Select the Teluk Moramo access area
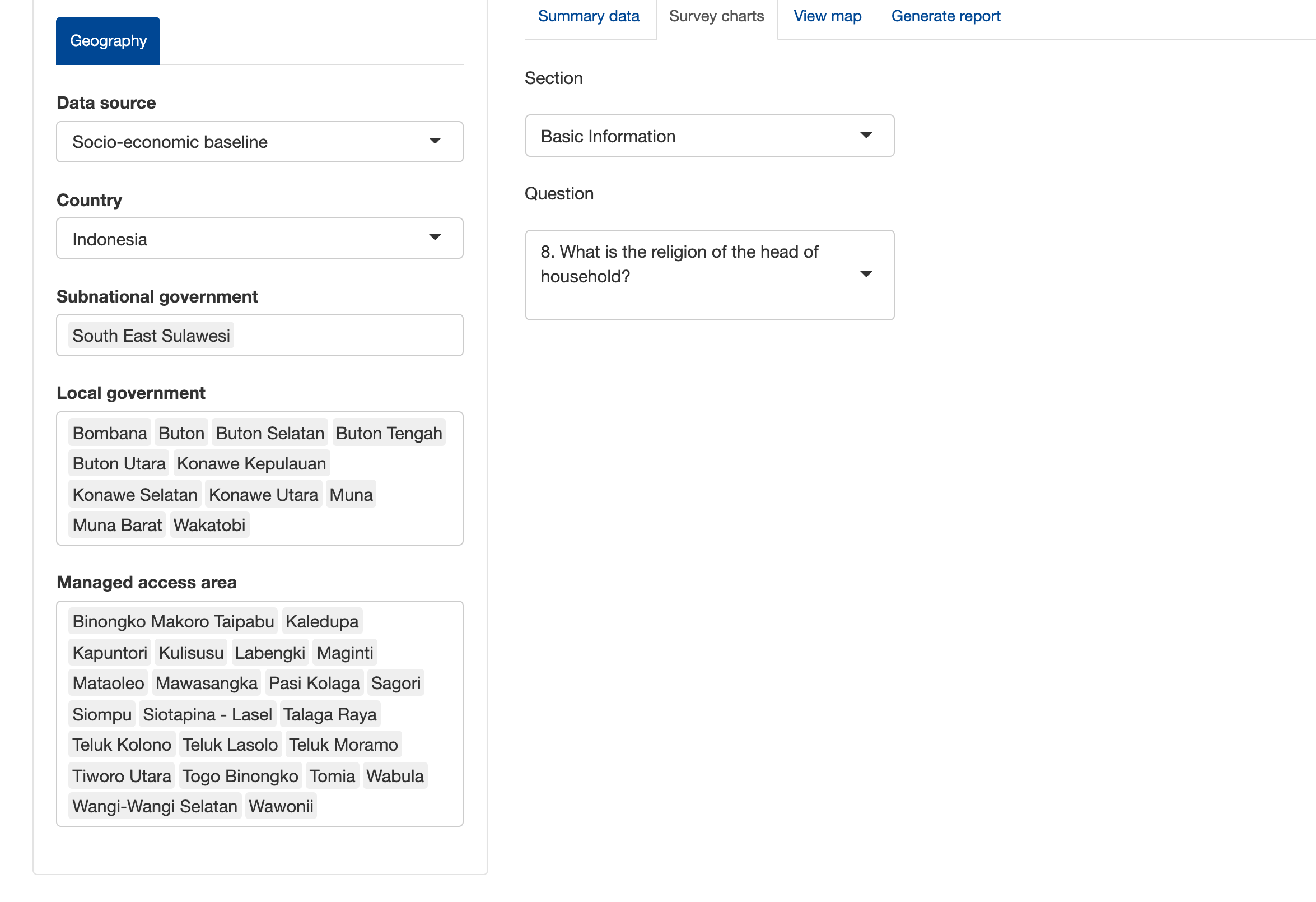Viewport: 1316px width, 902px height. click(343, 744)
